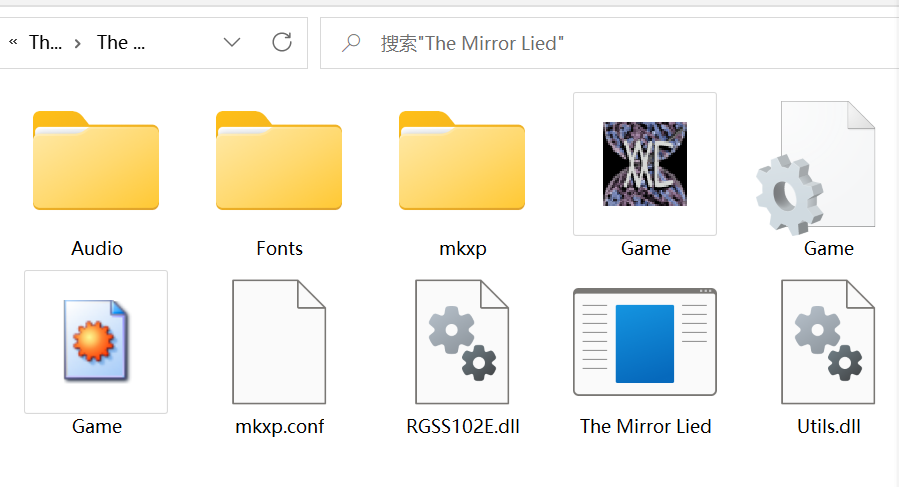Go to the 'Th...' parent breadcrumb
Screen dimensions: 899x487
pos(45,42)
